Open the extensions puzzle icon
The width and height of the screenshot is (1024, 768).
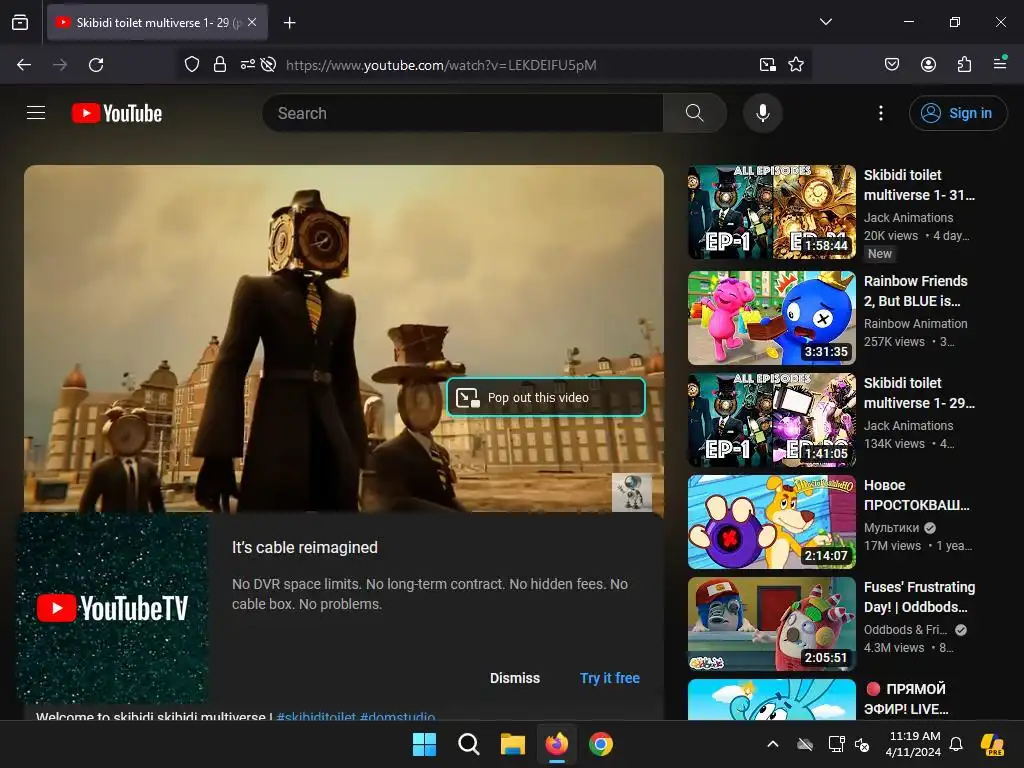point(964,64)
